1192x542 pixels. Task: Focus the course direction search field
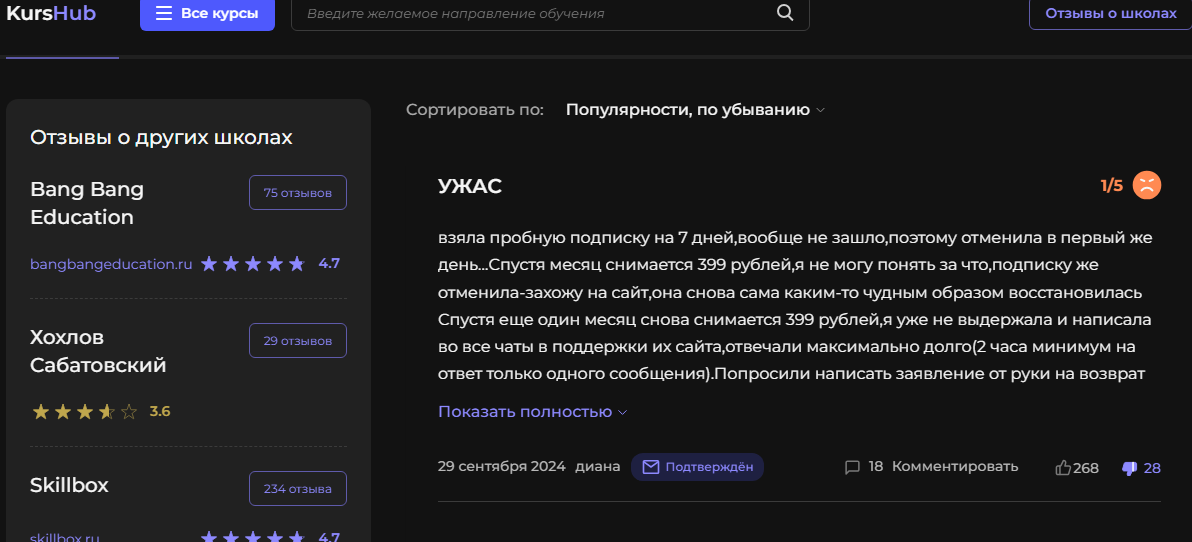(x=550, y=14)
